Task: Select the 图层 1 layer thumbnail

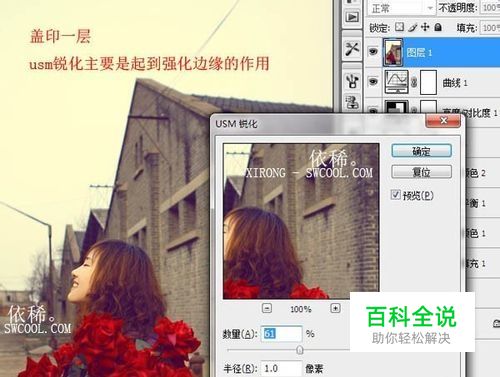Action: coord(393,52)
